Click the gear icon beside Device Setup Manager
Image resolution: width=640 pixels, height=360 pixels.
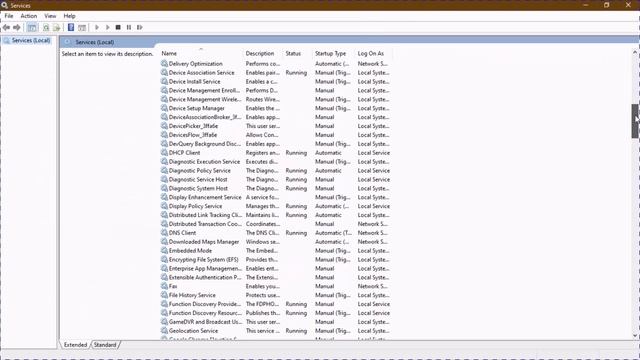(x=164, y=108)
